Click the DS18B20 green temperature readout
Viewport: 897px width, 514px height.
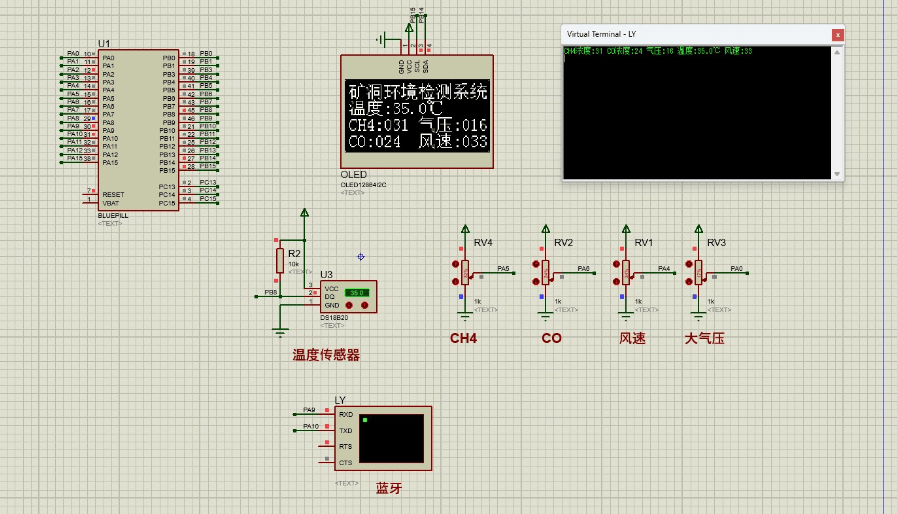coord(356,292)
